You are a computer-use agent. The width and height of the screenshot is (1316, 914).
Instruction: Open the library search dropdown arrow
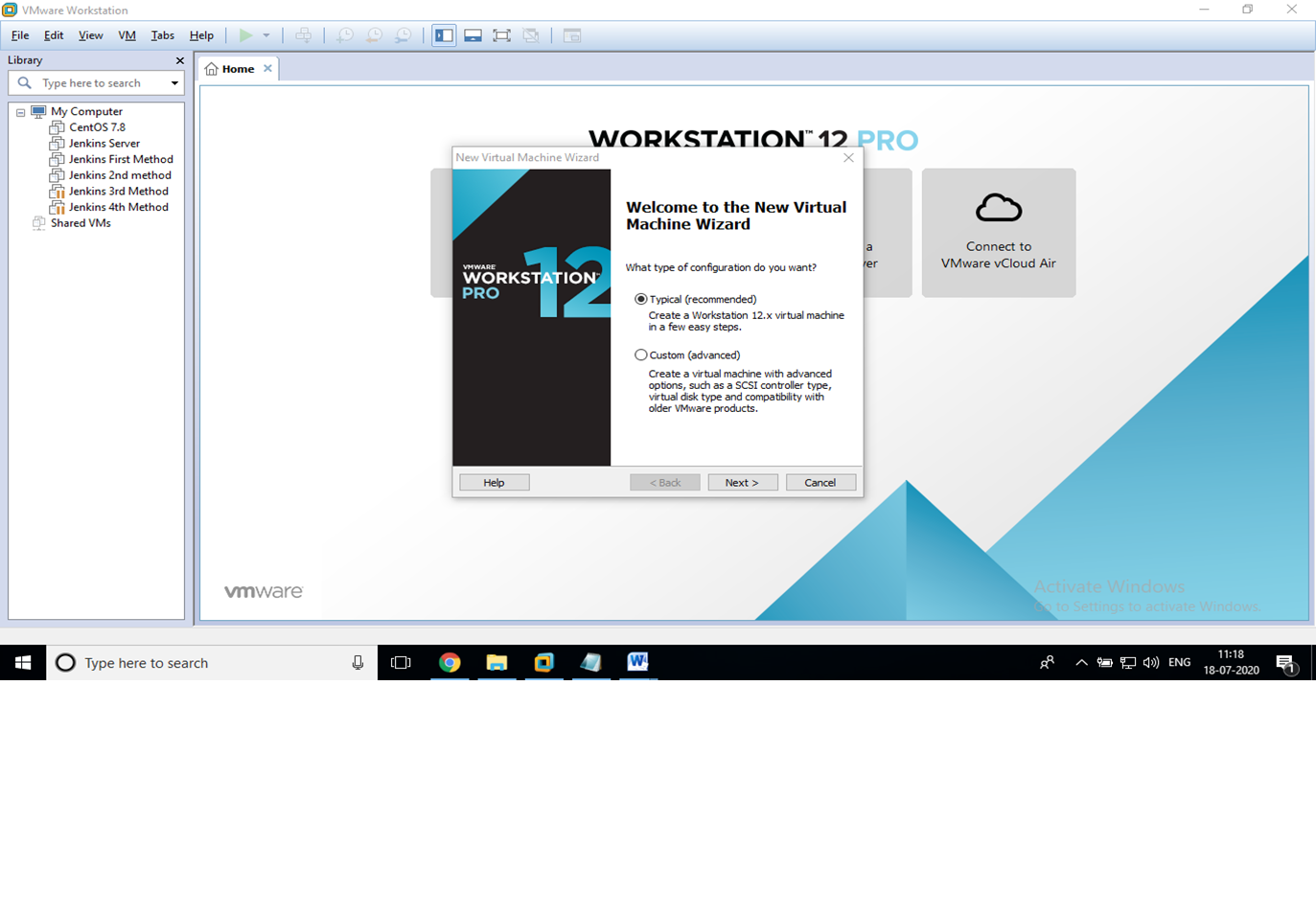(175, 82)
